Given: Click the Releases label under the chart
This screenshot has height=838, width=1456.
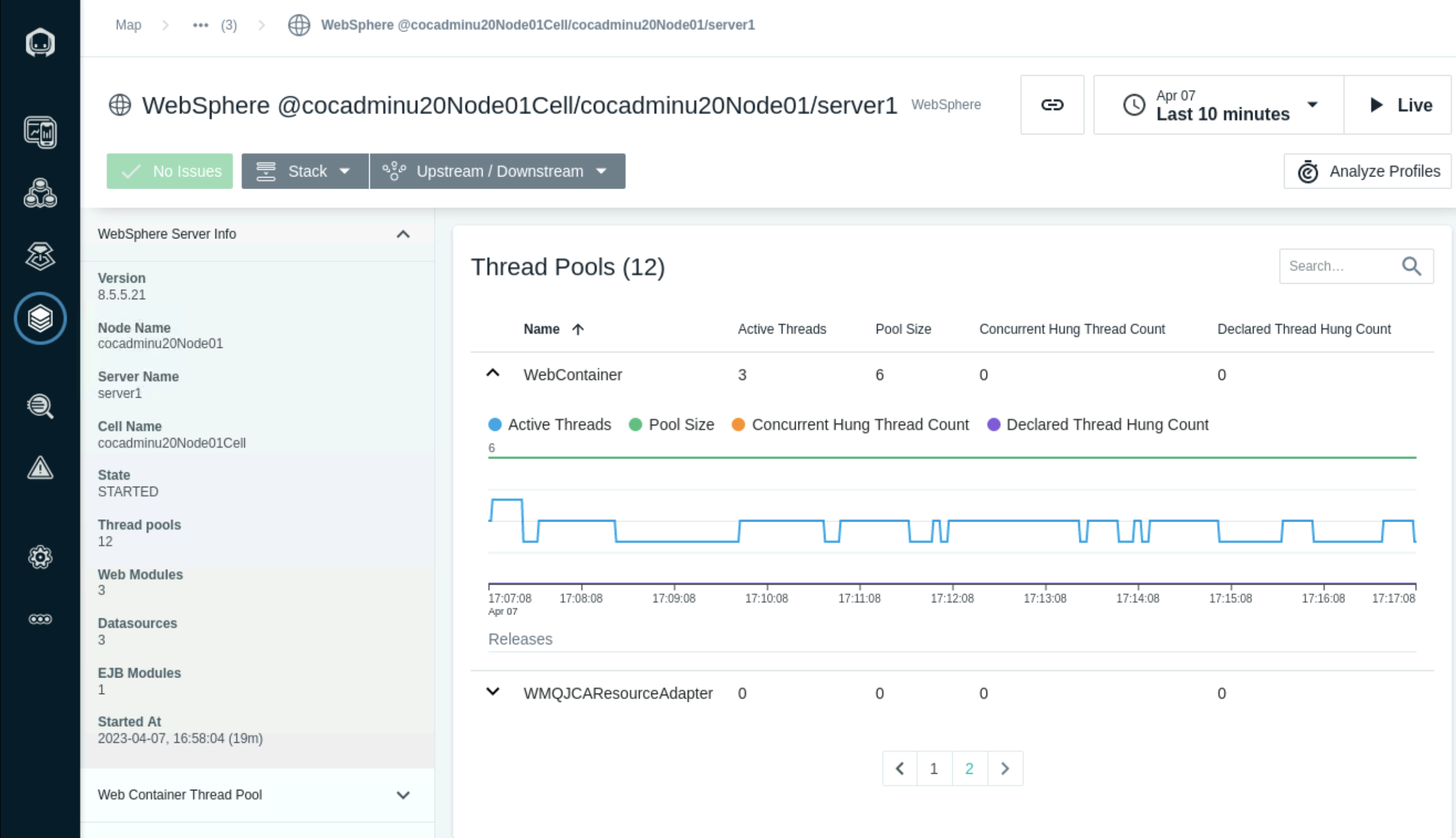Looking at the screenshot, I should (520, 639).
